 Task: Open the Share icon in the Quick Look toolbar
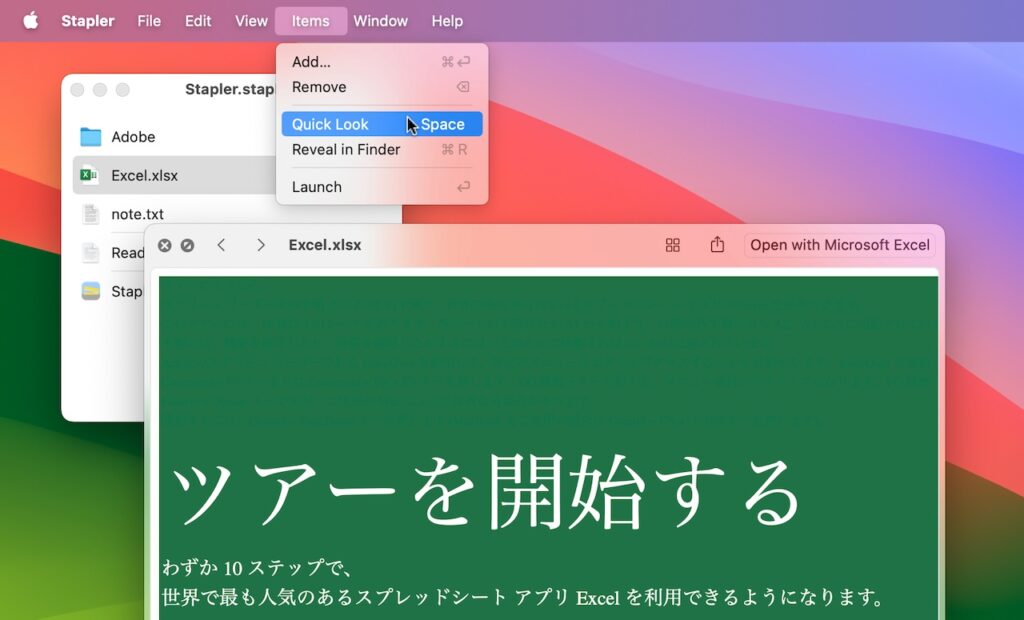(x=717, y=244)
